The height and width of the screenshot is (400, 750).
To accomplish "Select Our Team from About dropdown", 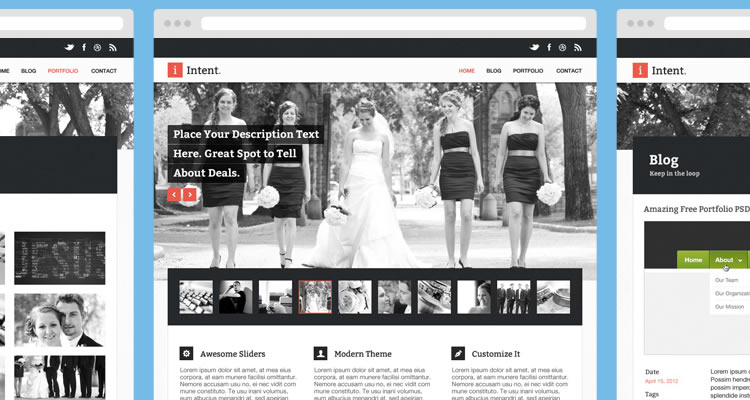I will [x=727, y=280].
